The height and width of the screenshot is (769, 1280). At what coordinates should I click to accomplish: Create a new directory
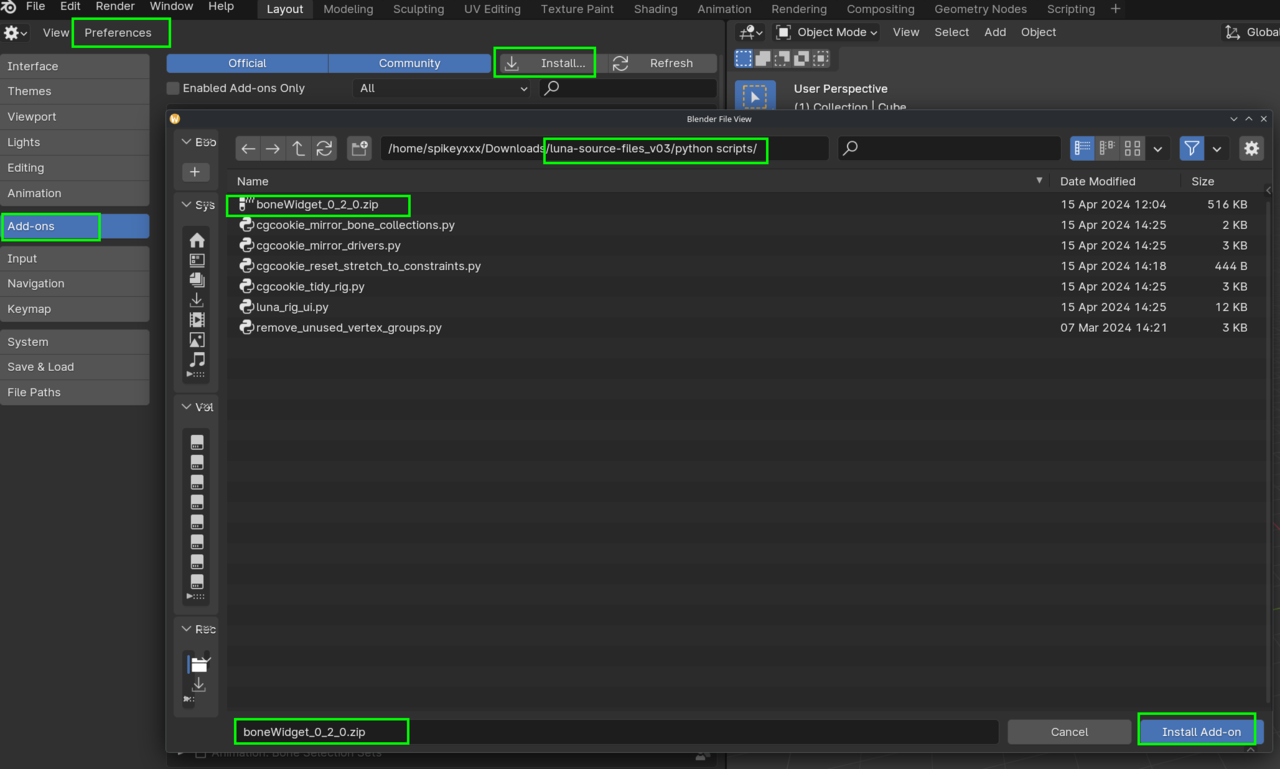(x=359, y=148)
